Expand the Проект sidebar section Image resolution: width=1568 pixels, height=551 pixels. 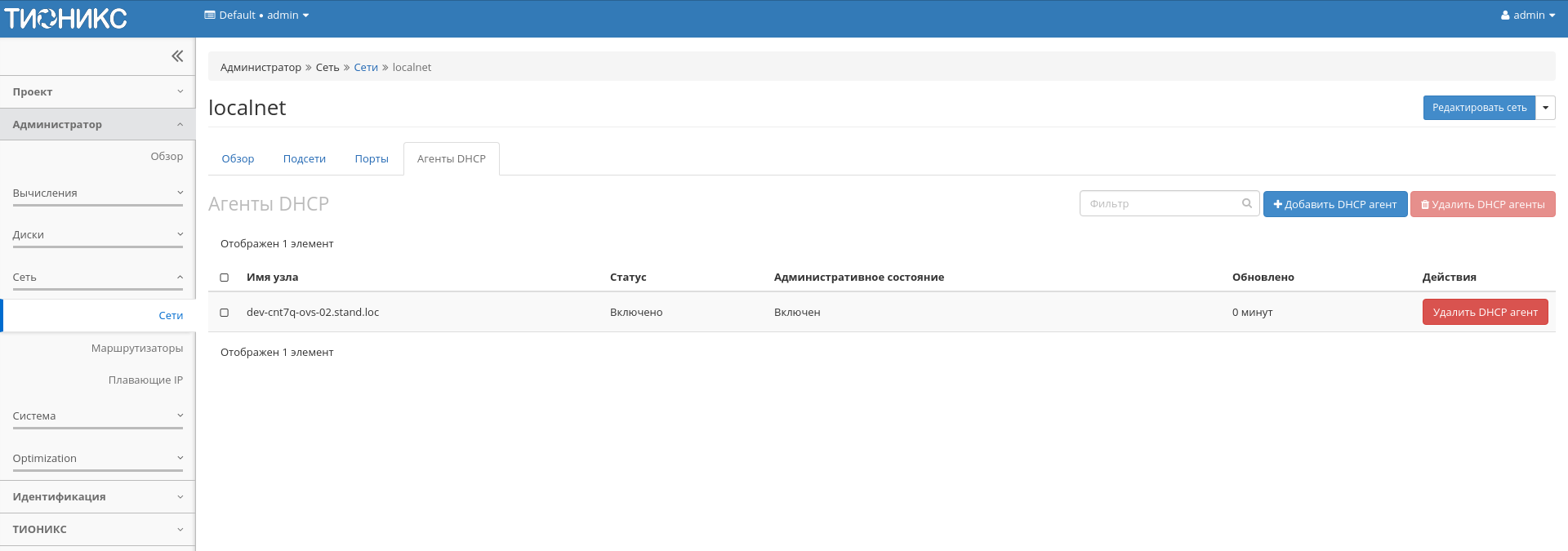click(97, 92)
